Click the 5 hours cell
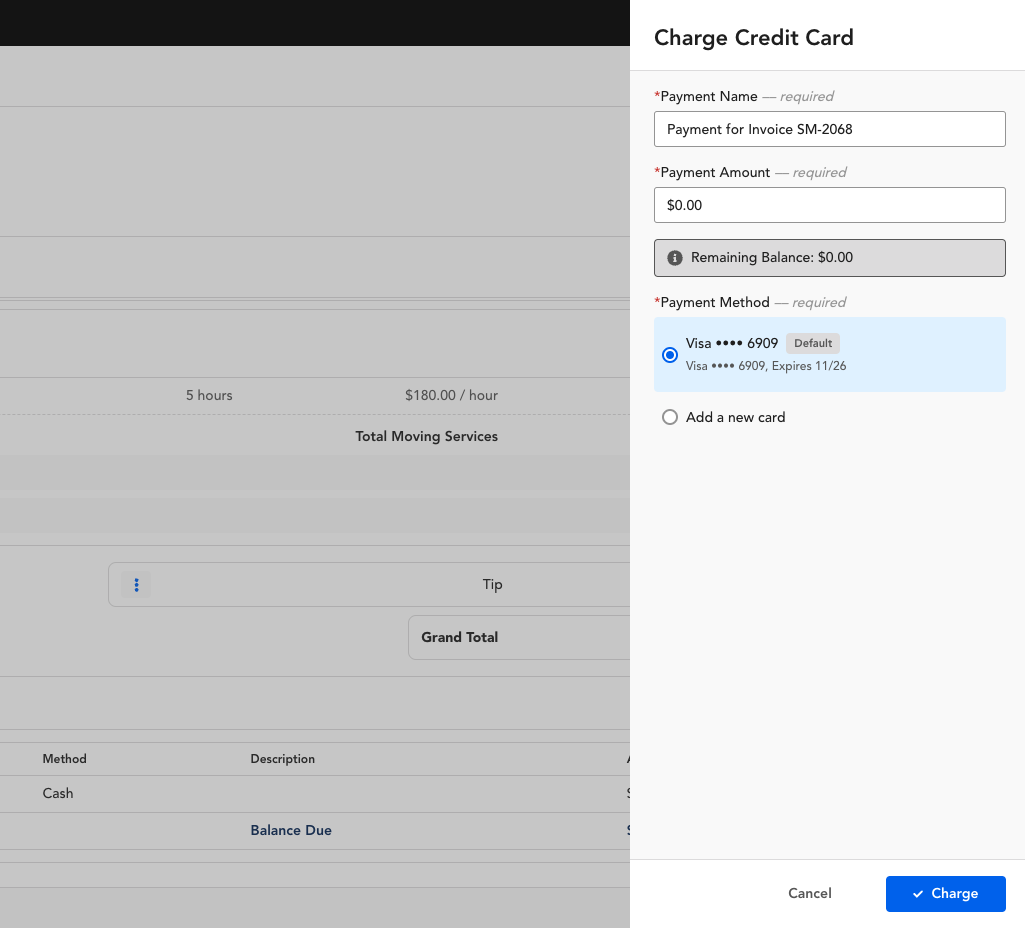This screenshot has height=928, width=1025. (209, 395)
